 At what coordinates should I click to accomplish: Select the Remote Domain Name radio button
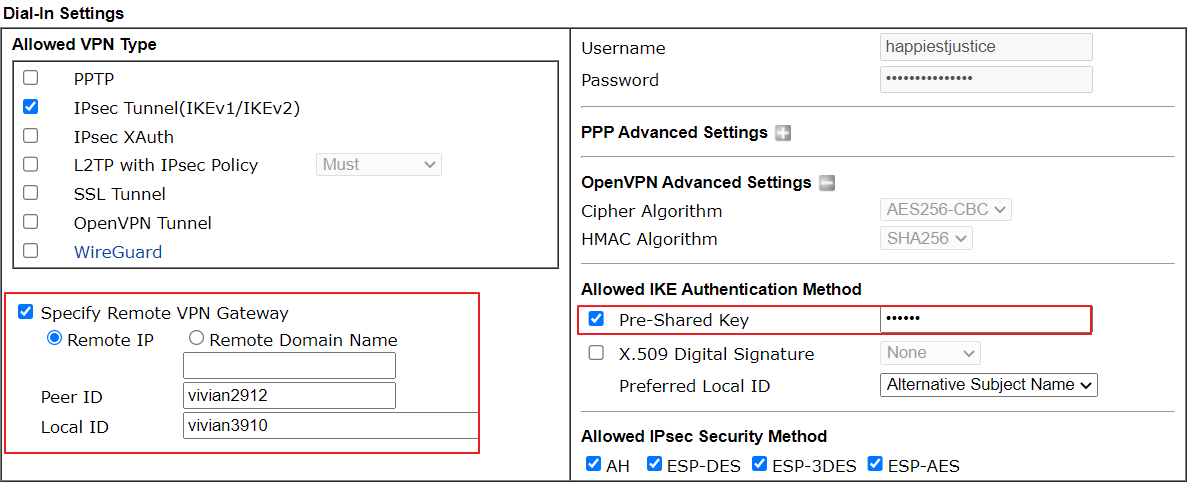(197, 339)
